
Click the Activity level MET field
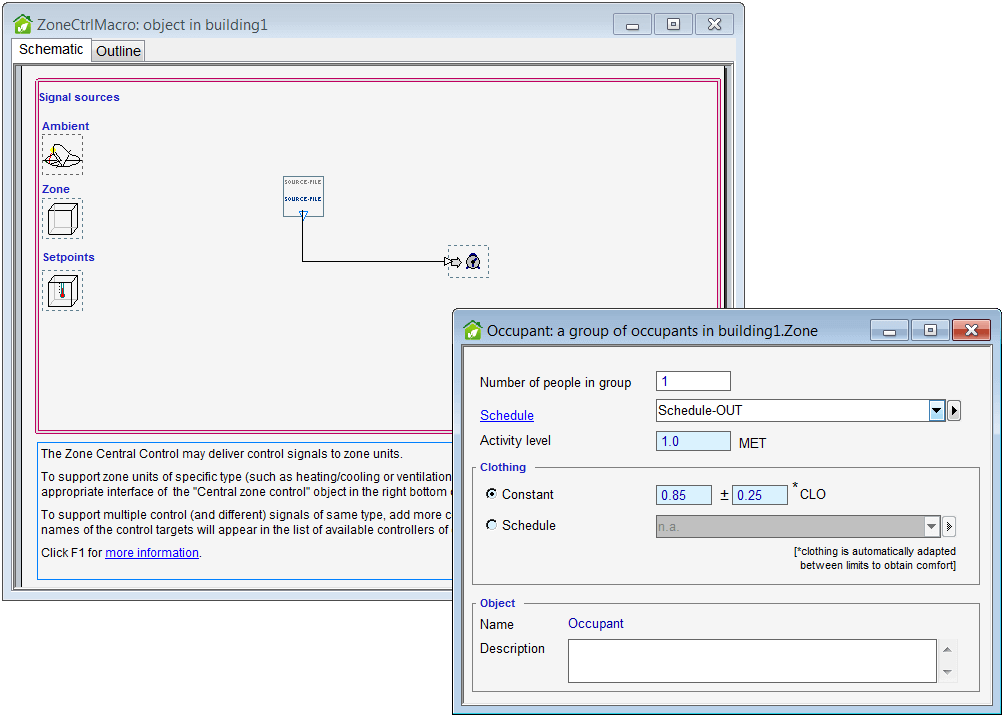pyautogui.click(x=693, y=441)
